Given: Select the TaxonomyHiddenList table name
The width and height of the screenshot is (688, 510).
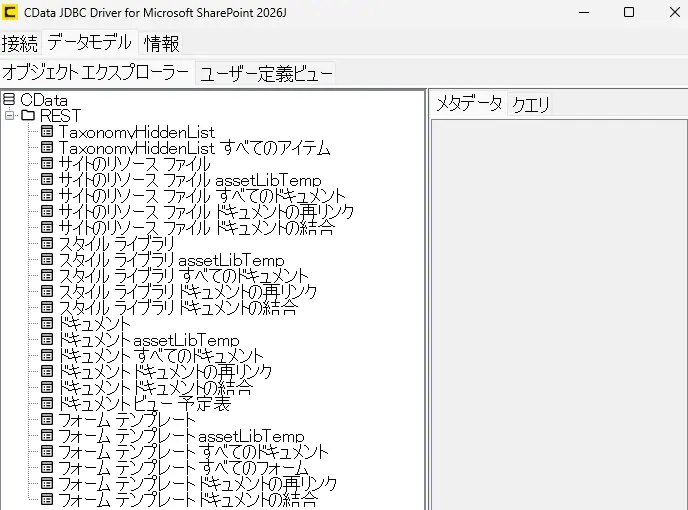Looking at the screenshot, I should pyautogui.click(x=137, y=132).
